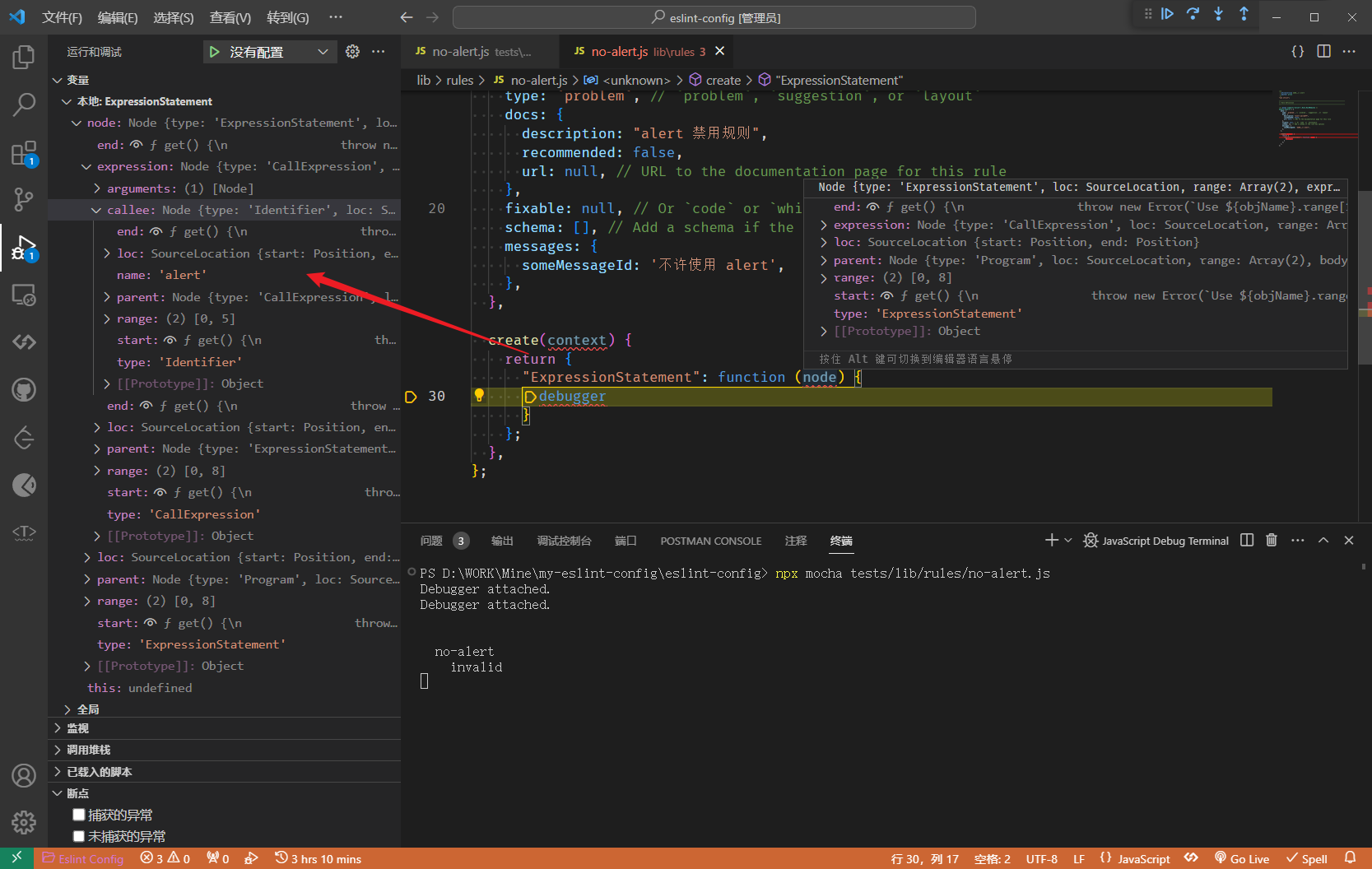1372x869 pixels.
Task: Open the Remote Explorer view
Action: (24, 295)
